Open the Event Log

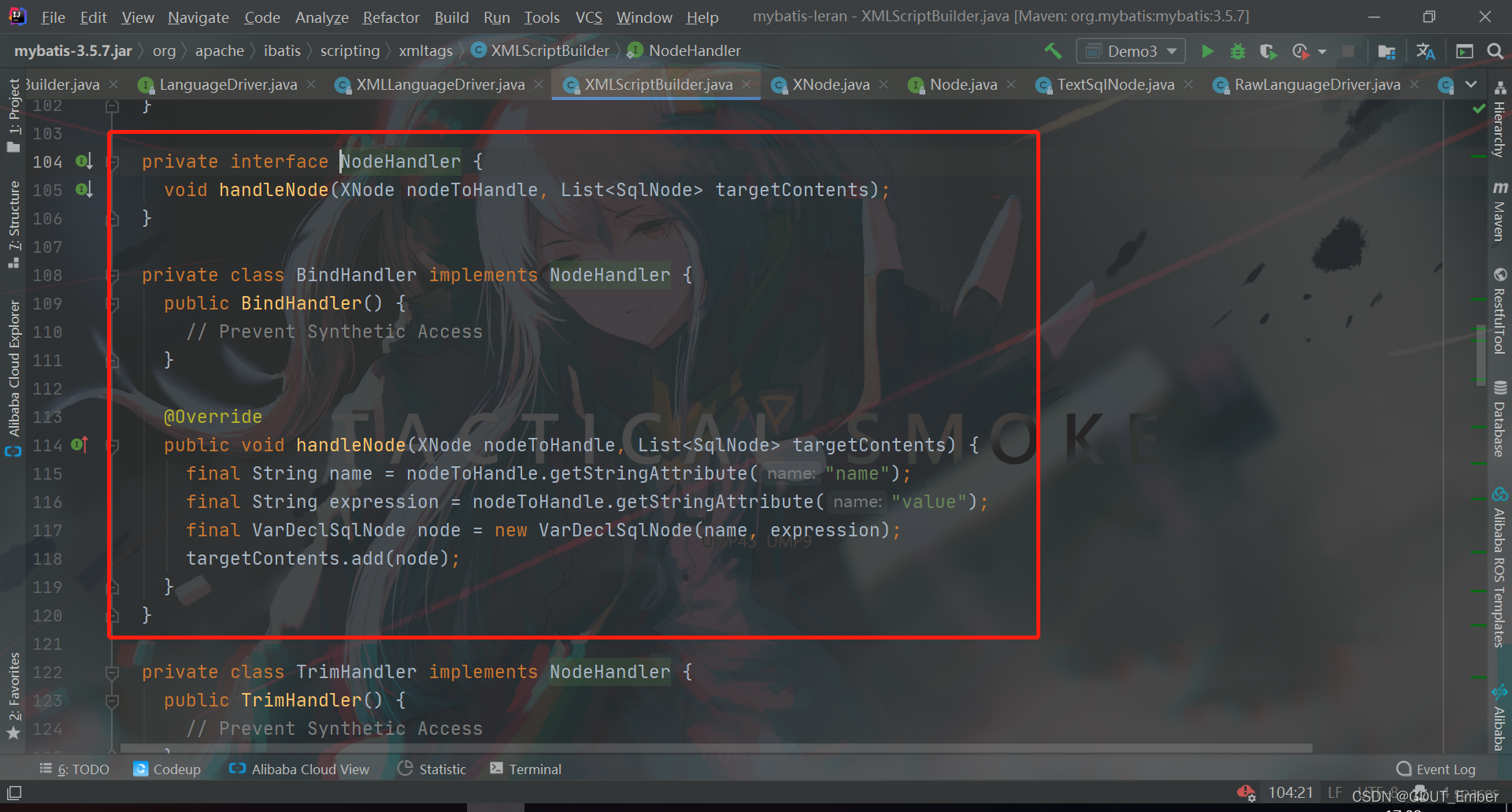1436,769
